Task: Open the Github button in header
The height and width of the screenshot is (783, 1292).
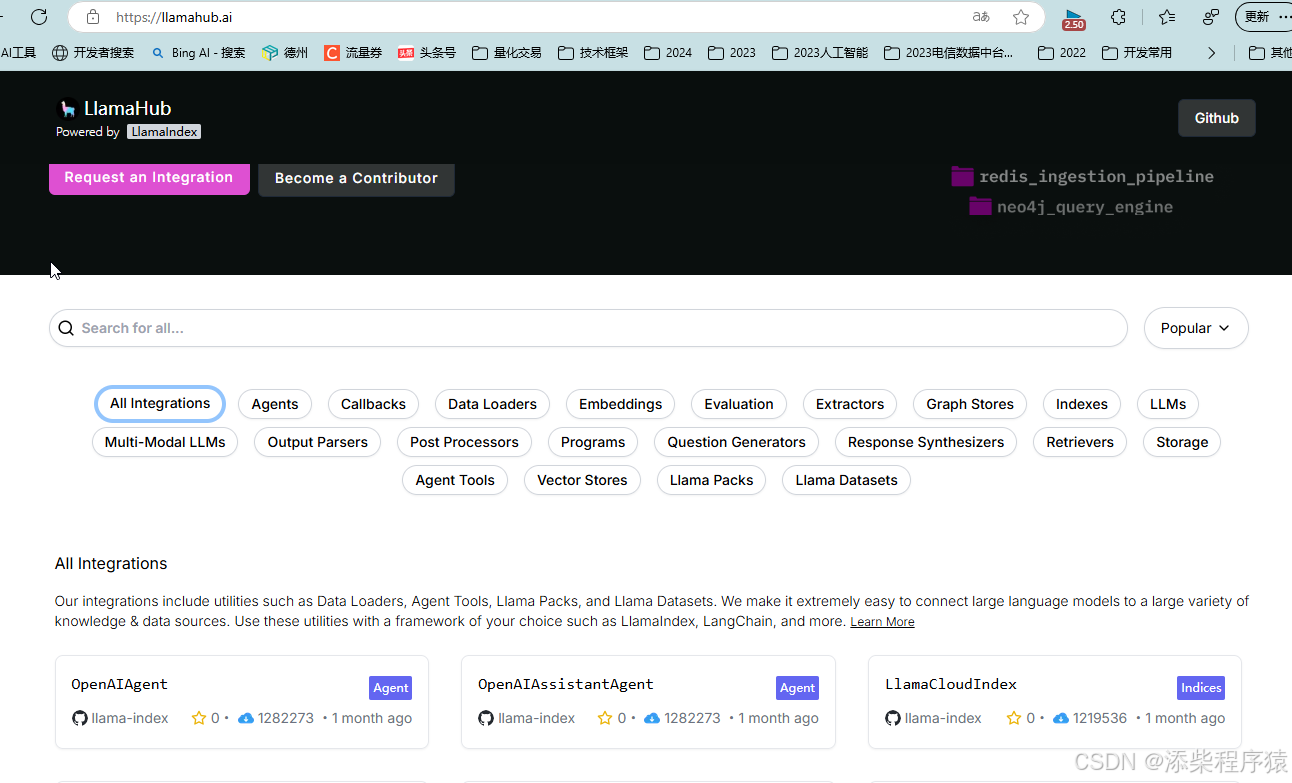Action: click(1216, 118)
